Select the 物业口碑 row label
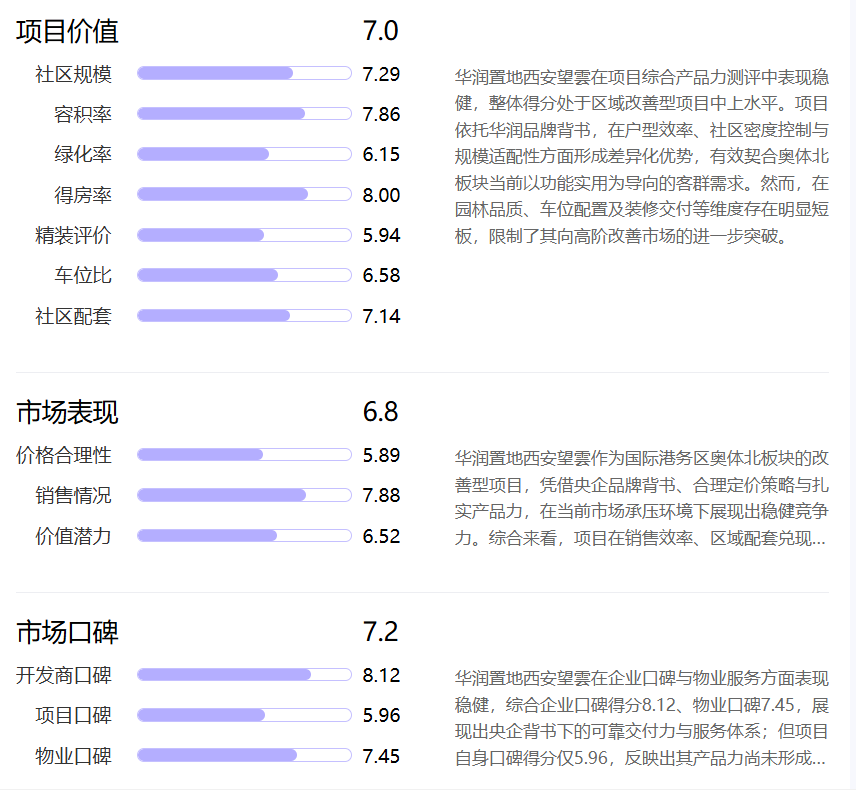Image resolution: width=856 pixels, height=790 pixels. click(74, 757)
